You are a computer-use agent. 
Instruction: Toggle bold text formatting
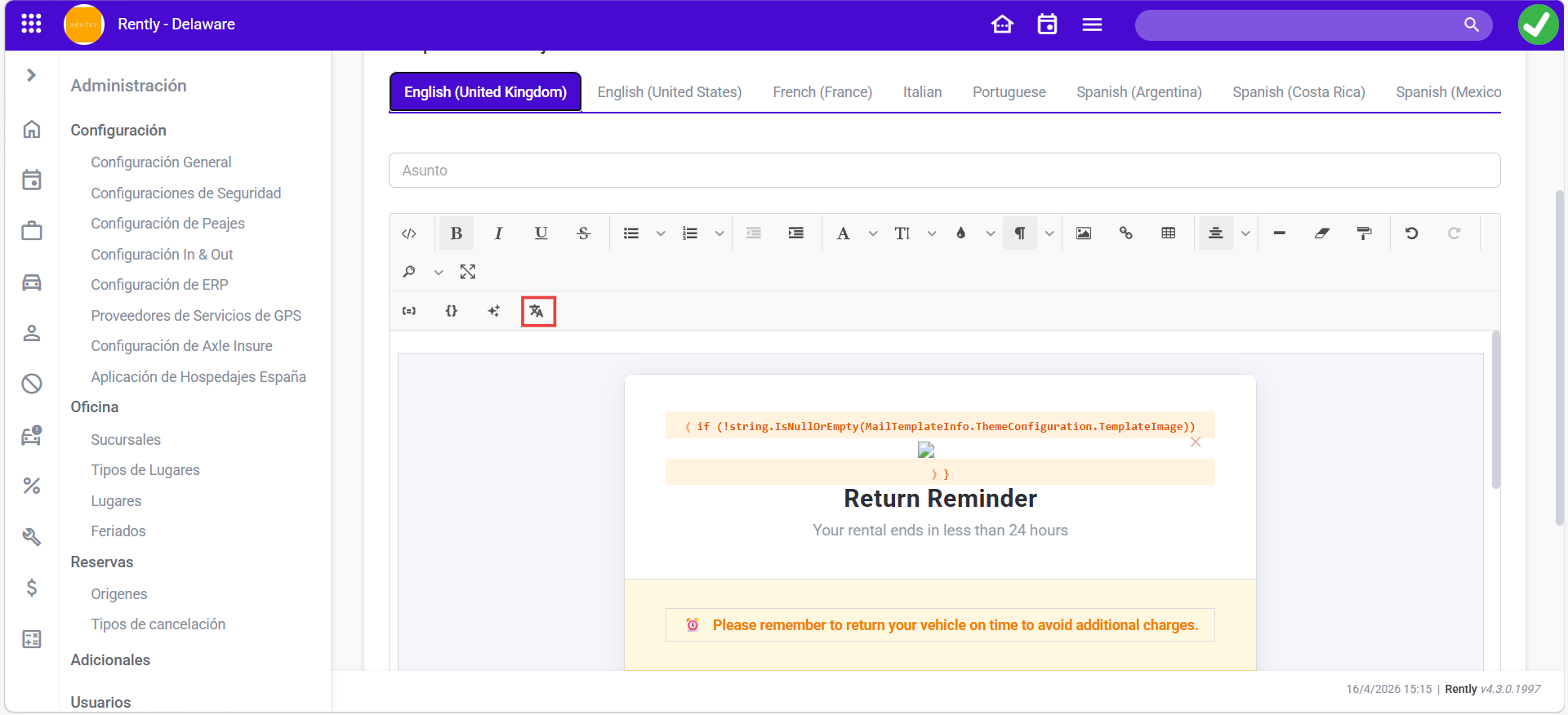coord(456,233)
